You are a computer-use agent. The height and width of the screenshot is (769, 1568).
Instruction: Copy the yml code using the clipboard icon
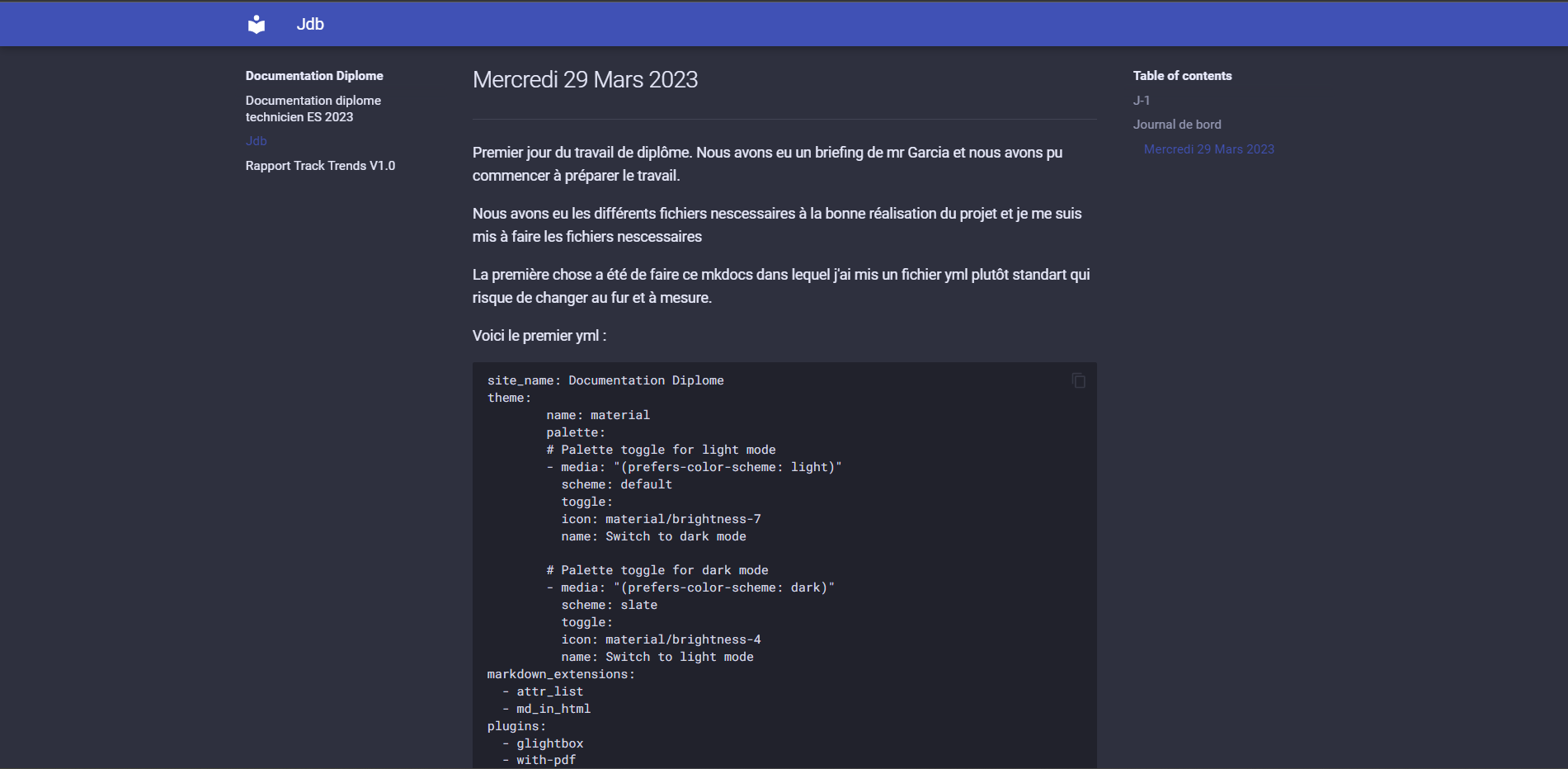point(1079,380)
